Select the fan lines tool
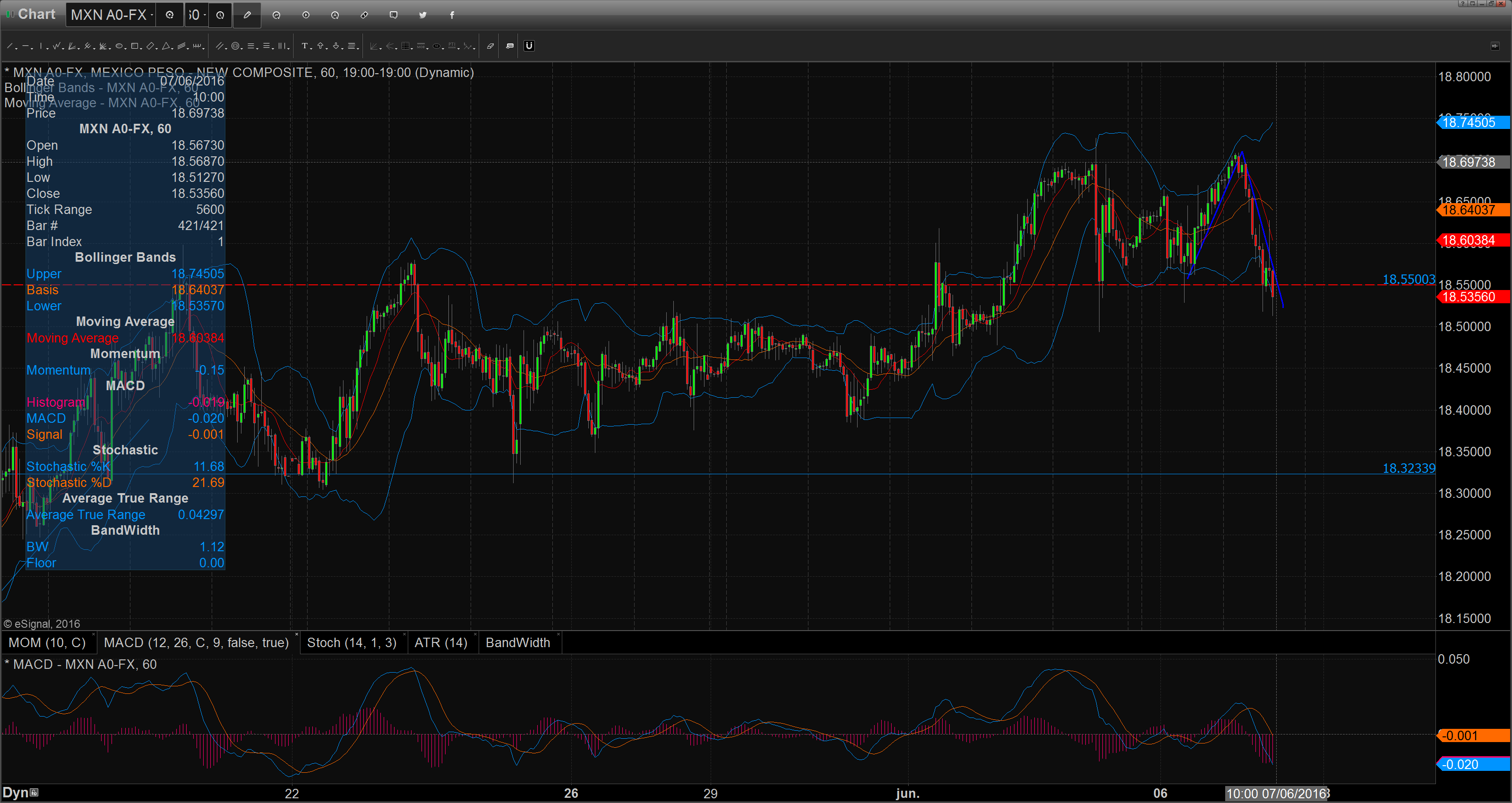Screen dimensions: 1512x803 click(x=72, y=46)
